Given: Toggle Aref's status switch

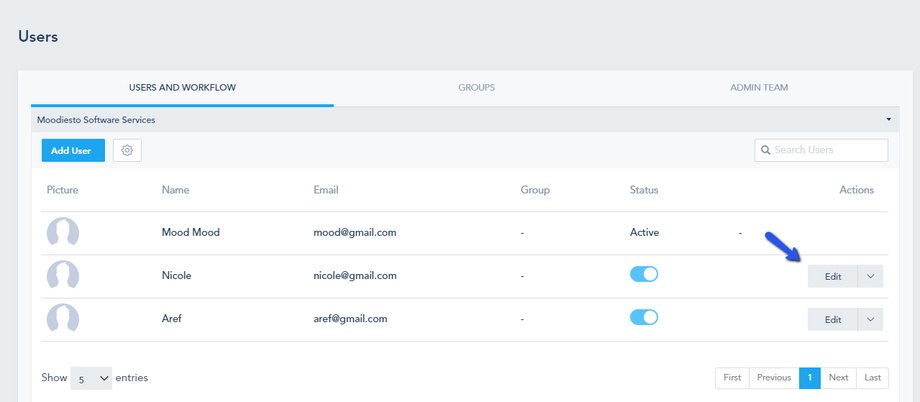Looking at the screenshot, I should 644,317.
